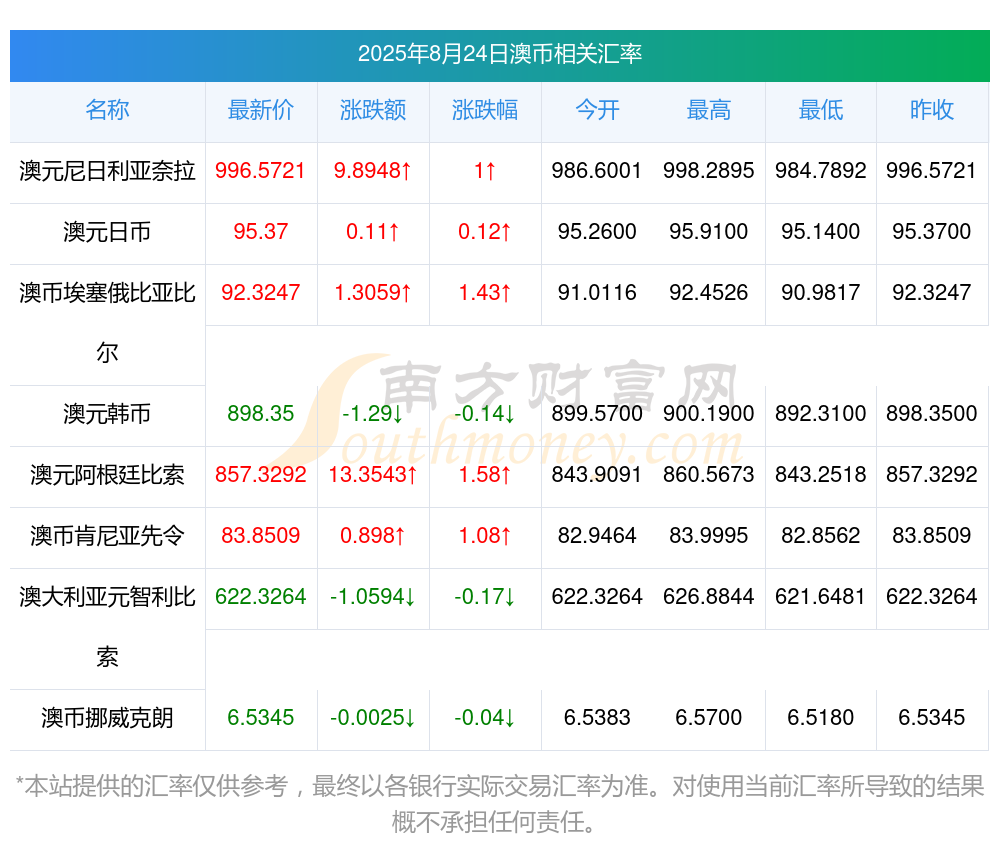Viewport: 1000px width, 853px height.
Task: Click change amount 0.11↑
Action: point(372,231)
